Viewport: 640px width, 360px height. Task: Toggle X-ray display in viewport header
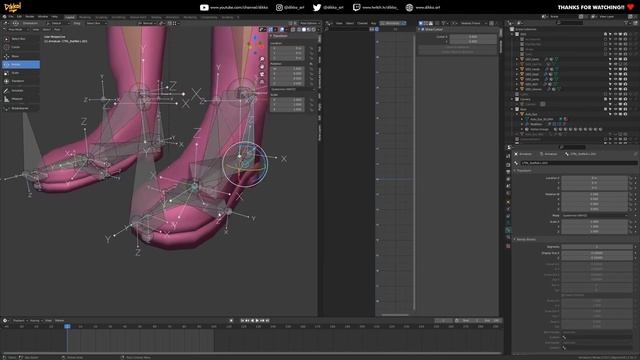[293, 29]
